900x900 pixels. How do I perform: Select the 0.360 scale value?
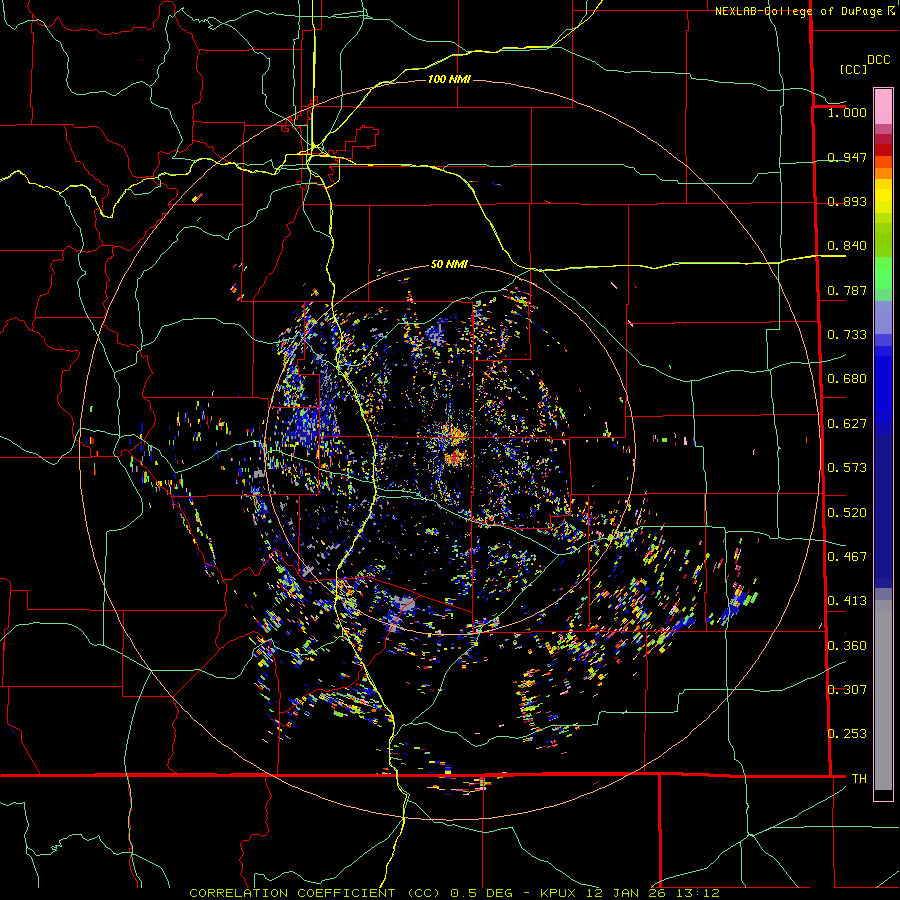pyautogui.click(x=847, y=646)
